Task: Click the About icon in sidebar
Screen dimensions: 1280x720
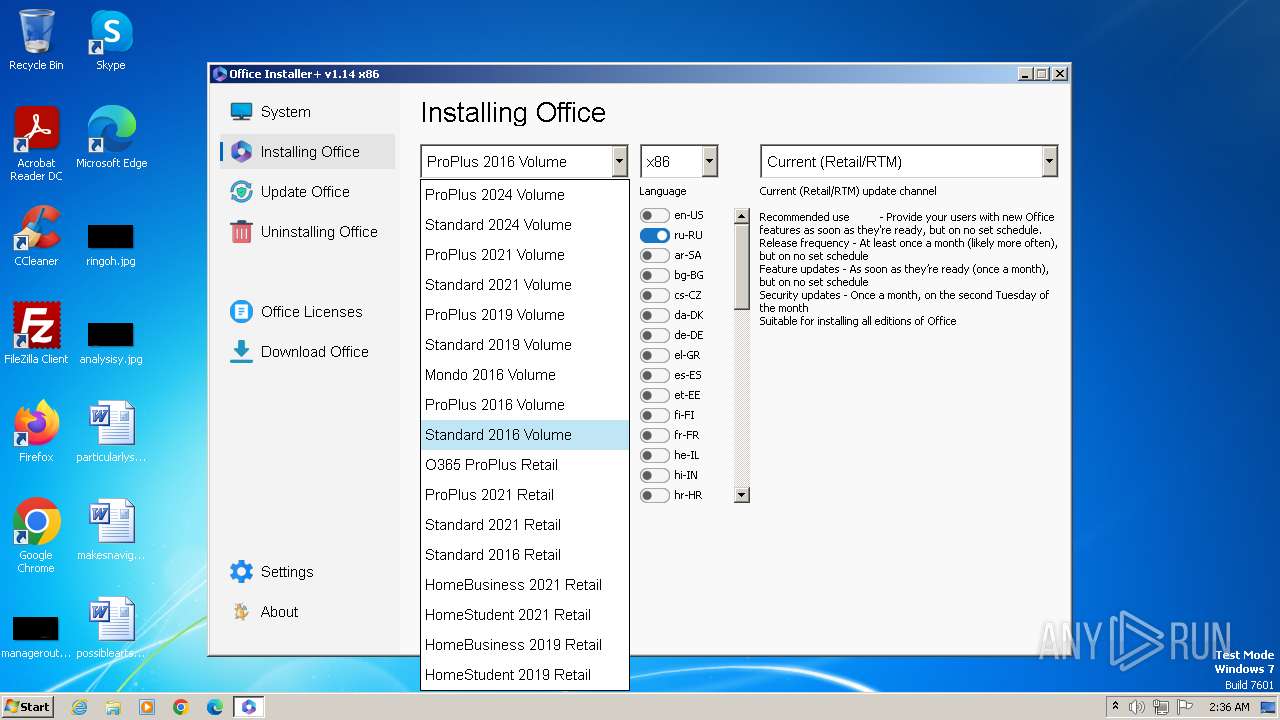Action: [x=241, y=612]
